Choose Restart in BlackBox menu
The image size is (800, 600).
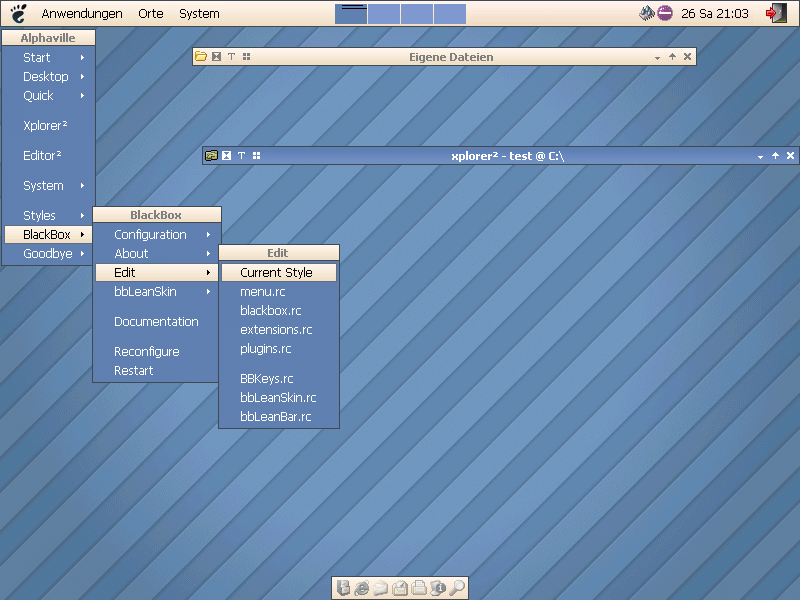click(157, 370)
